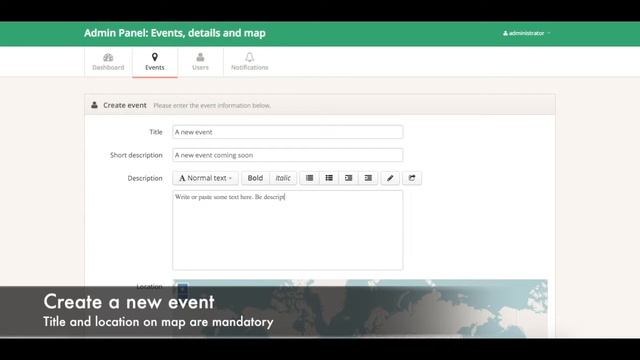Open the Dashboard tab
This screenshot has height=360, width=640.
coord(108,62)
